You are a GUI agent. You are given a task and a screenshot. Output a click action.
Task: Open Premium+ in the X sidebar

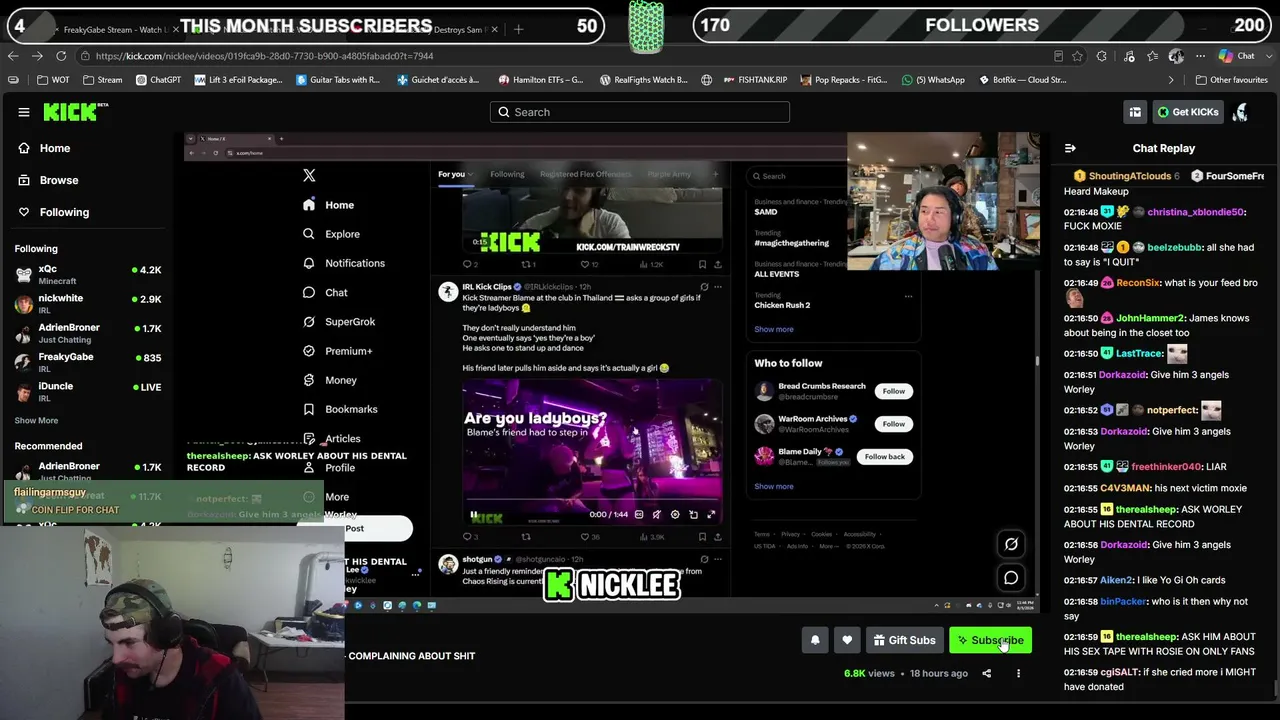[x=337, y=351]
